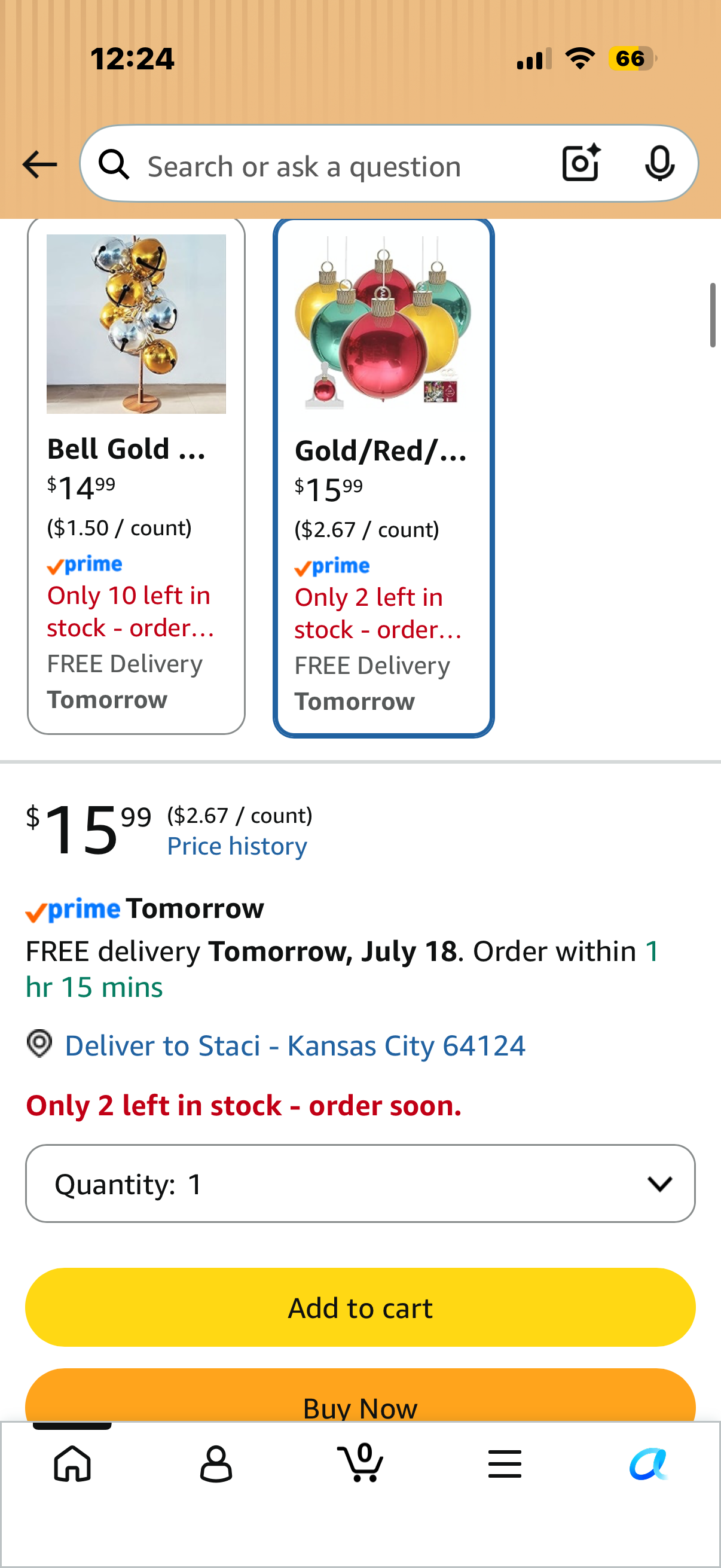
Task: Launch the Alexa assistant icon
Action: coord(648,1463)
